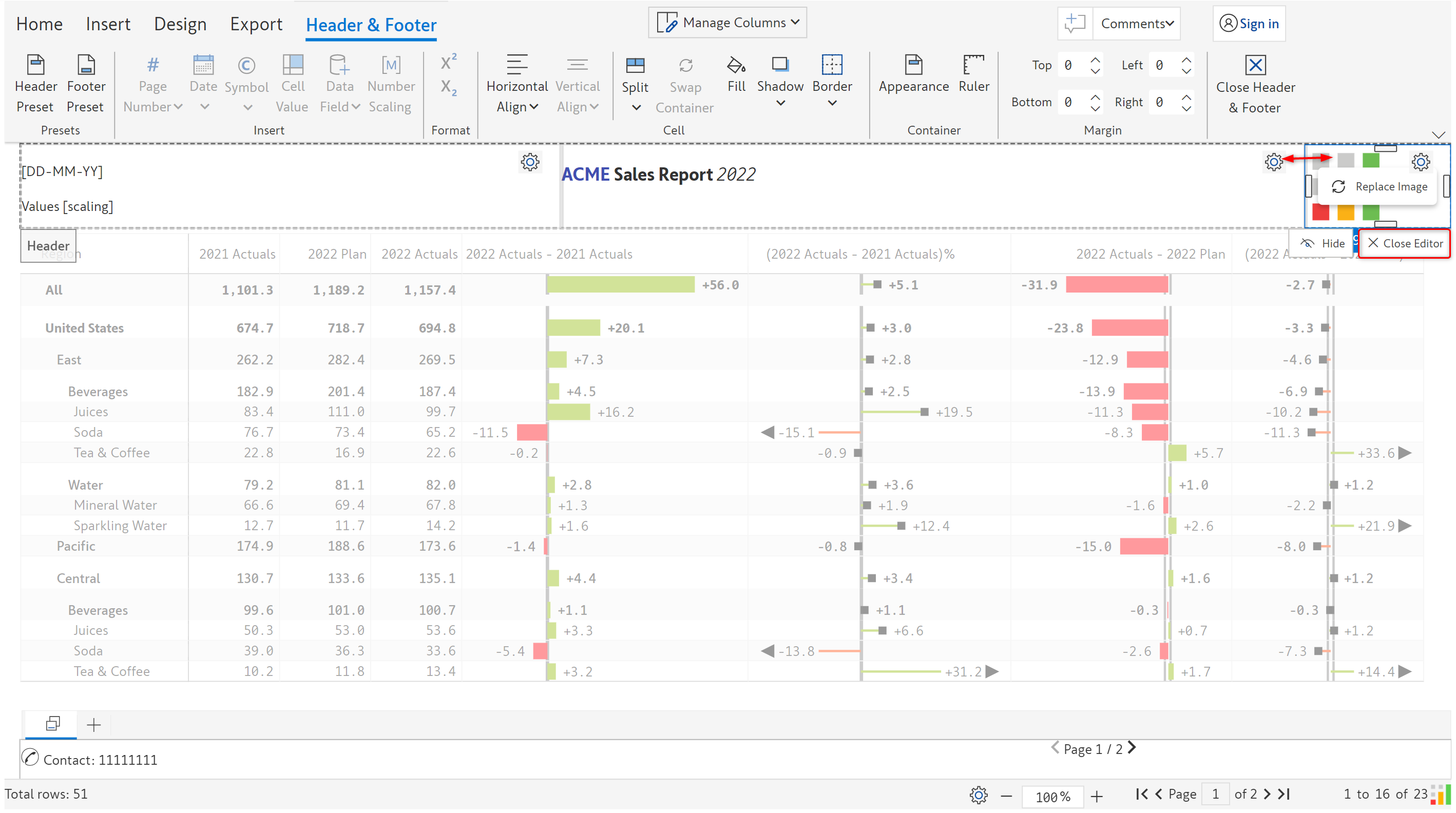Increase the Top margin value
This screenshot has height=813, width=1456.
pyautogui.click(x=1096, y=60)
